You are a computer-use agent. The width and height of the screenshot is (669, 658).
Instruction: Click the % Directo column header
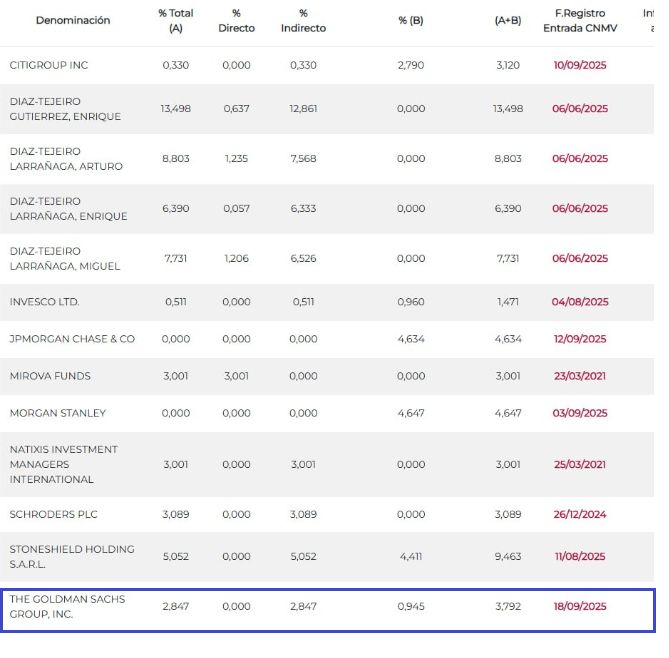point(236,21)
